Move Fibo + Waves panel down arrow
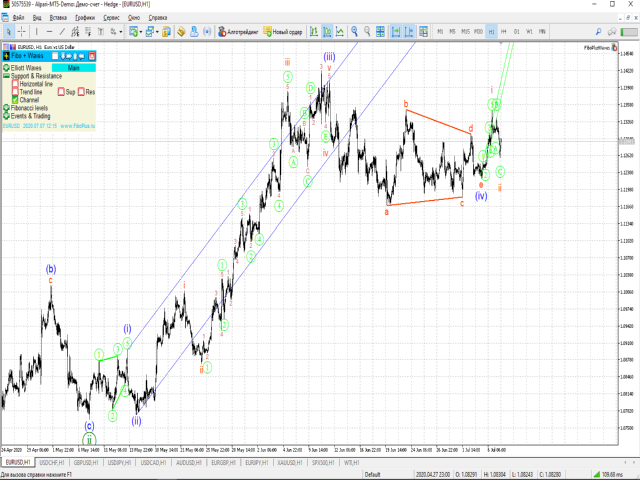This screenshot has width=640, height=480. 62,56
